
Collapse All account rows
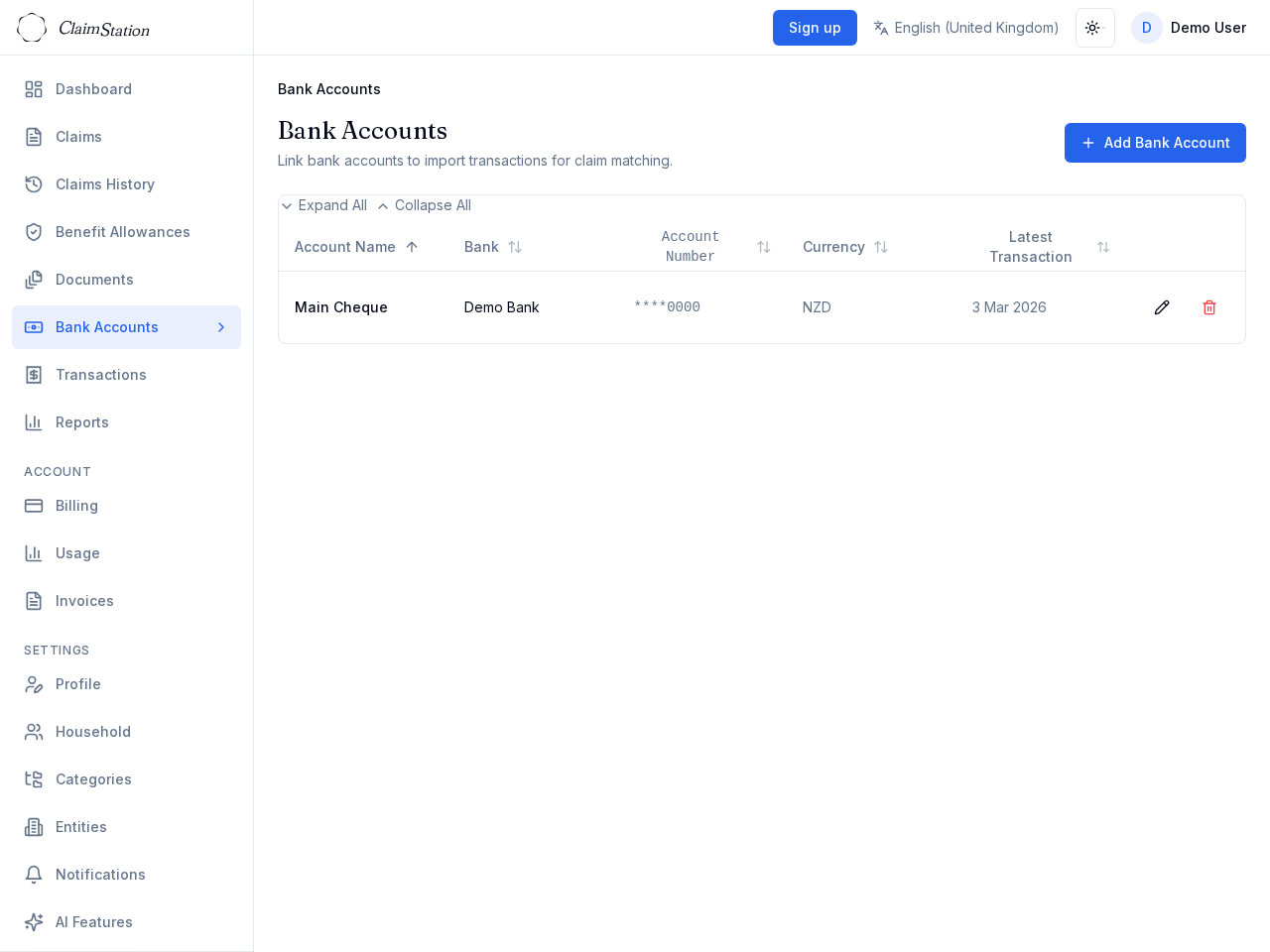[424, 205]
